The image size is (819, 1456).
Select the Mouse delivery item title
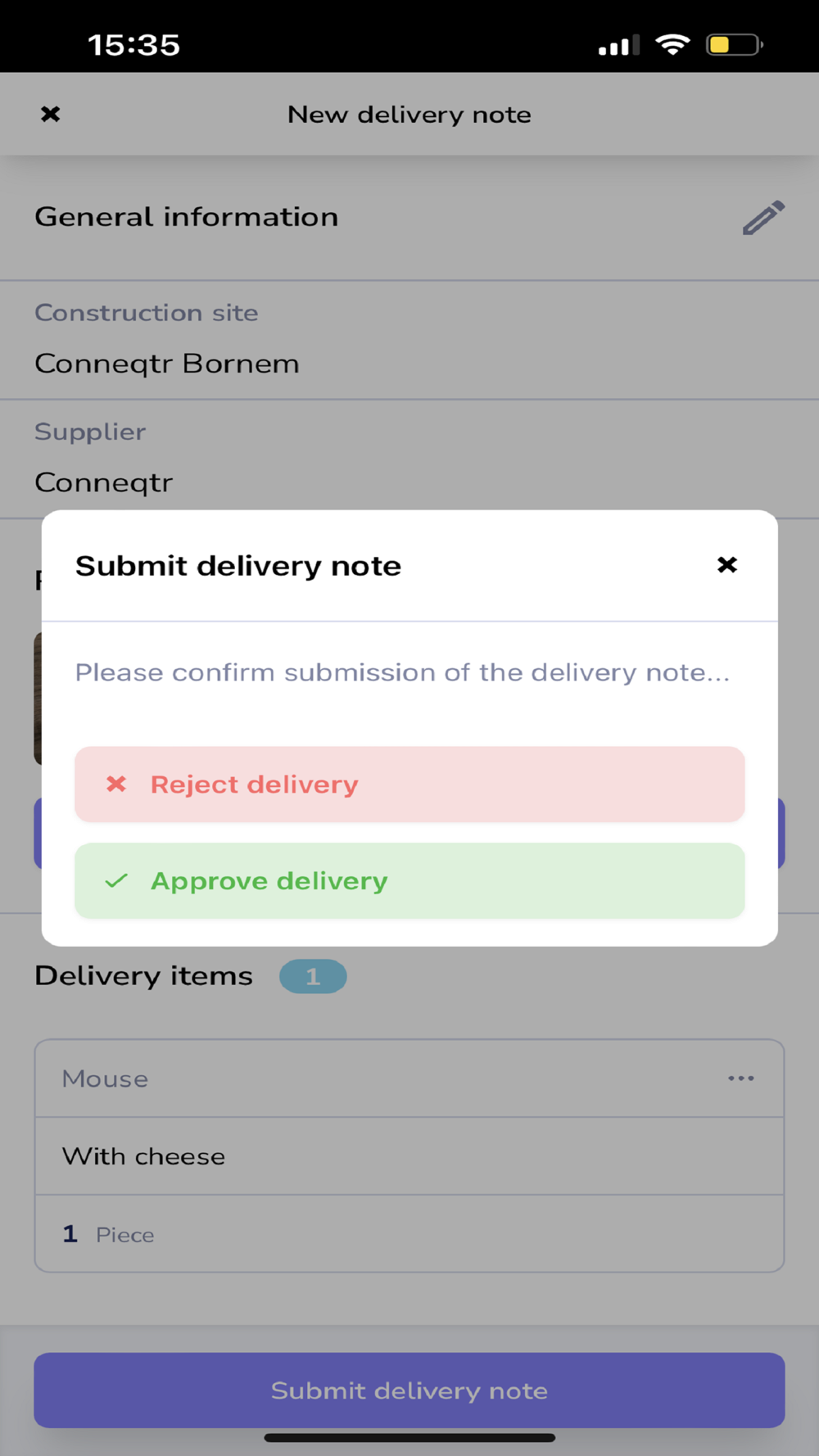tap(106, 1078)
